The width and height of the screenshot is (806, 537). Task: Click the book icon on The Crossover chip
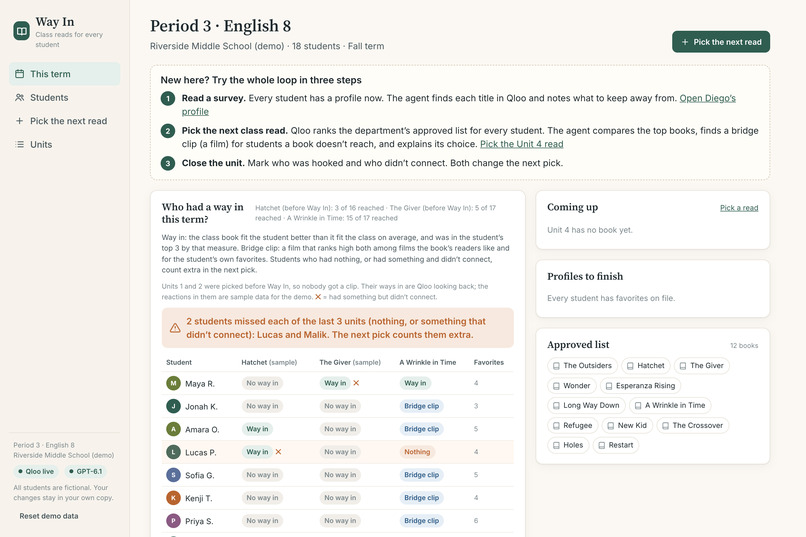[x=665, y=425]
